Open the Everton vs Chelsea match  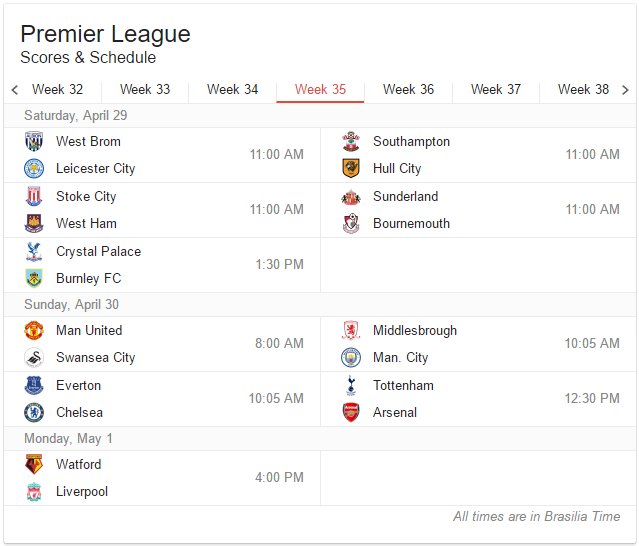click(x=162, y=399)
